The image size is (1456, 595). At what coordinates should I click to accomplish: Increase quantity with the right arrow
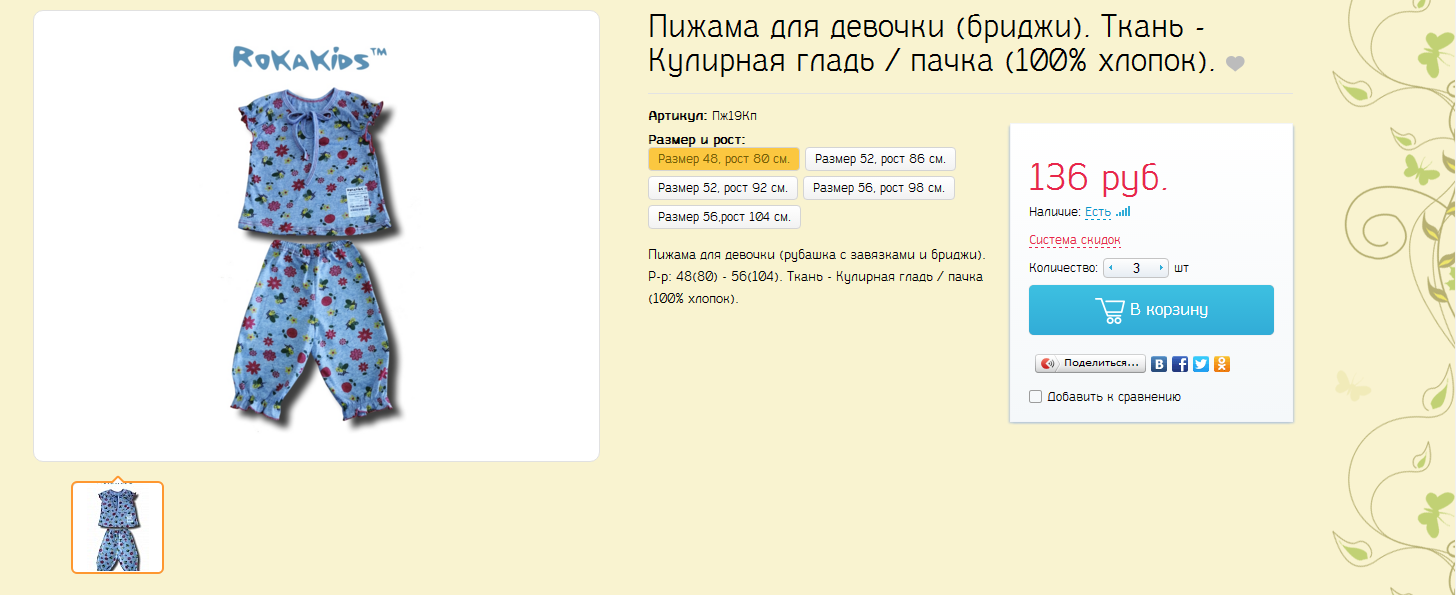coord(1160,268)
